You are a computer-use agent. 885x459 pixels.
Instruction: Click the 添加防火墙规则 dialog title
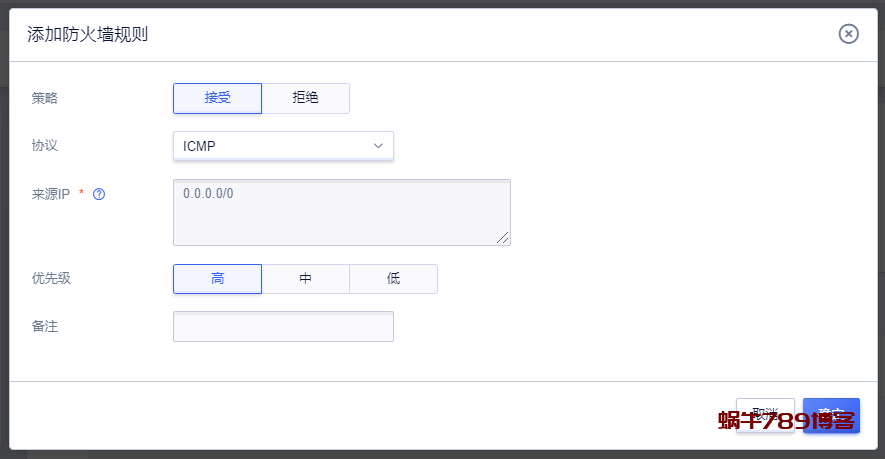click(88, 35)
